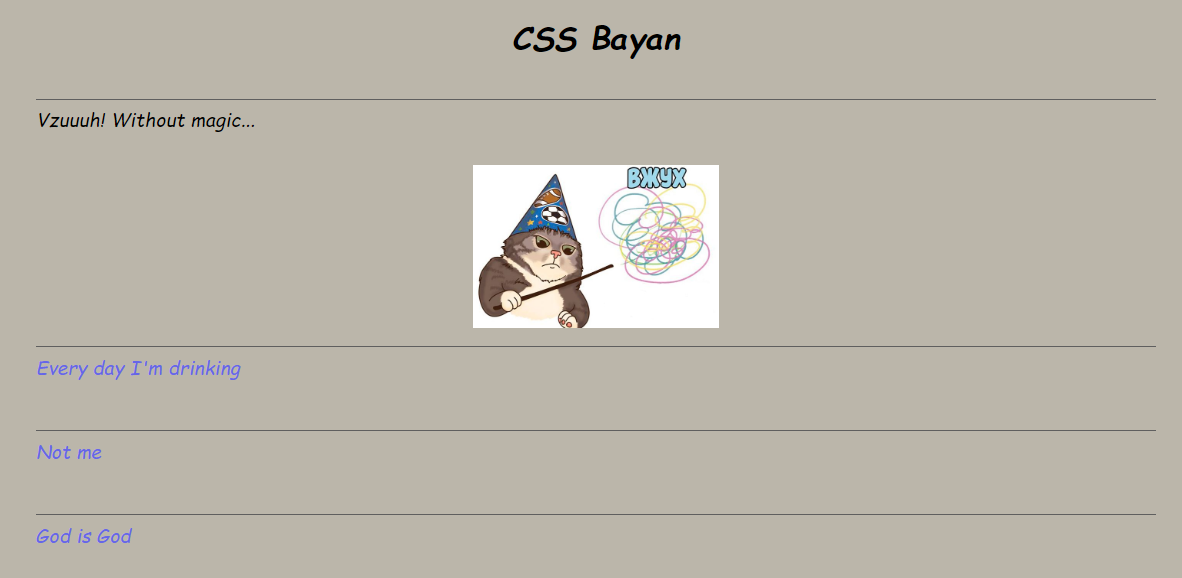This screenshot has height=578, width=1182.
Task: Open the "Not me" link
Action: point(69,452)
